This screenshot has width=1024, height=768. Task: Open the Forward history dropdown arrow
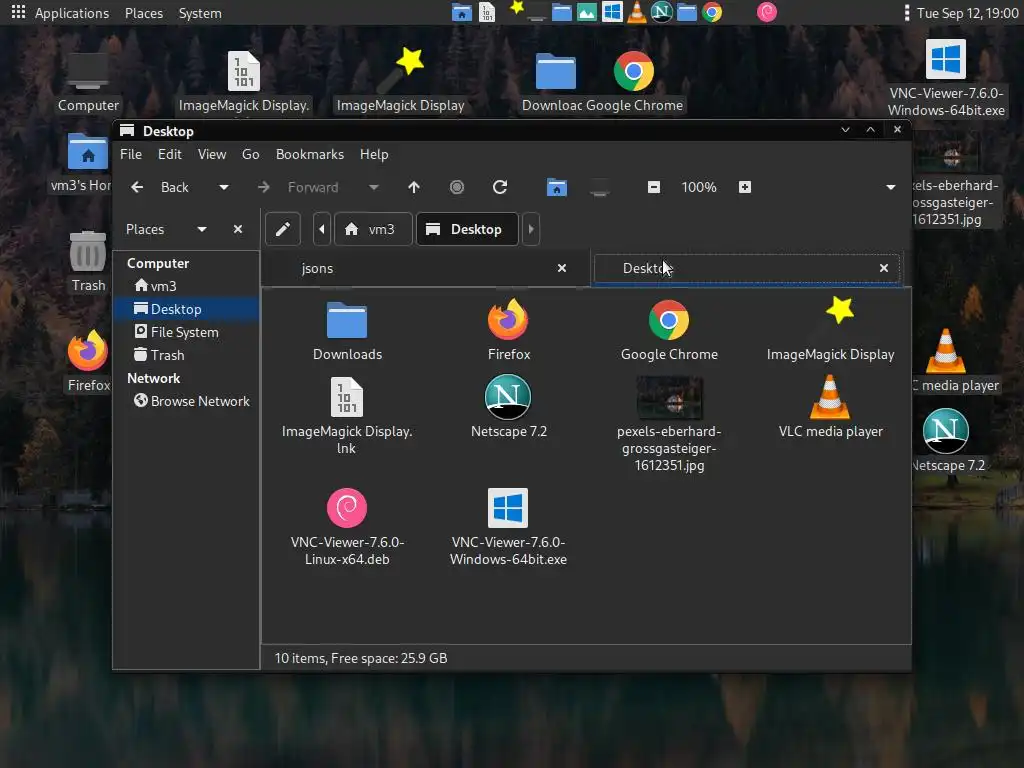tap(374, 187)
